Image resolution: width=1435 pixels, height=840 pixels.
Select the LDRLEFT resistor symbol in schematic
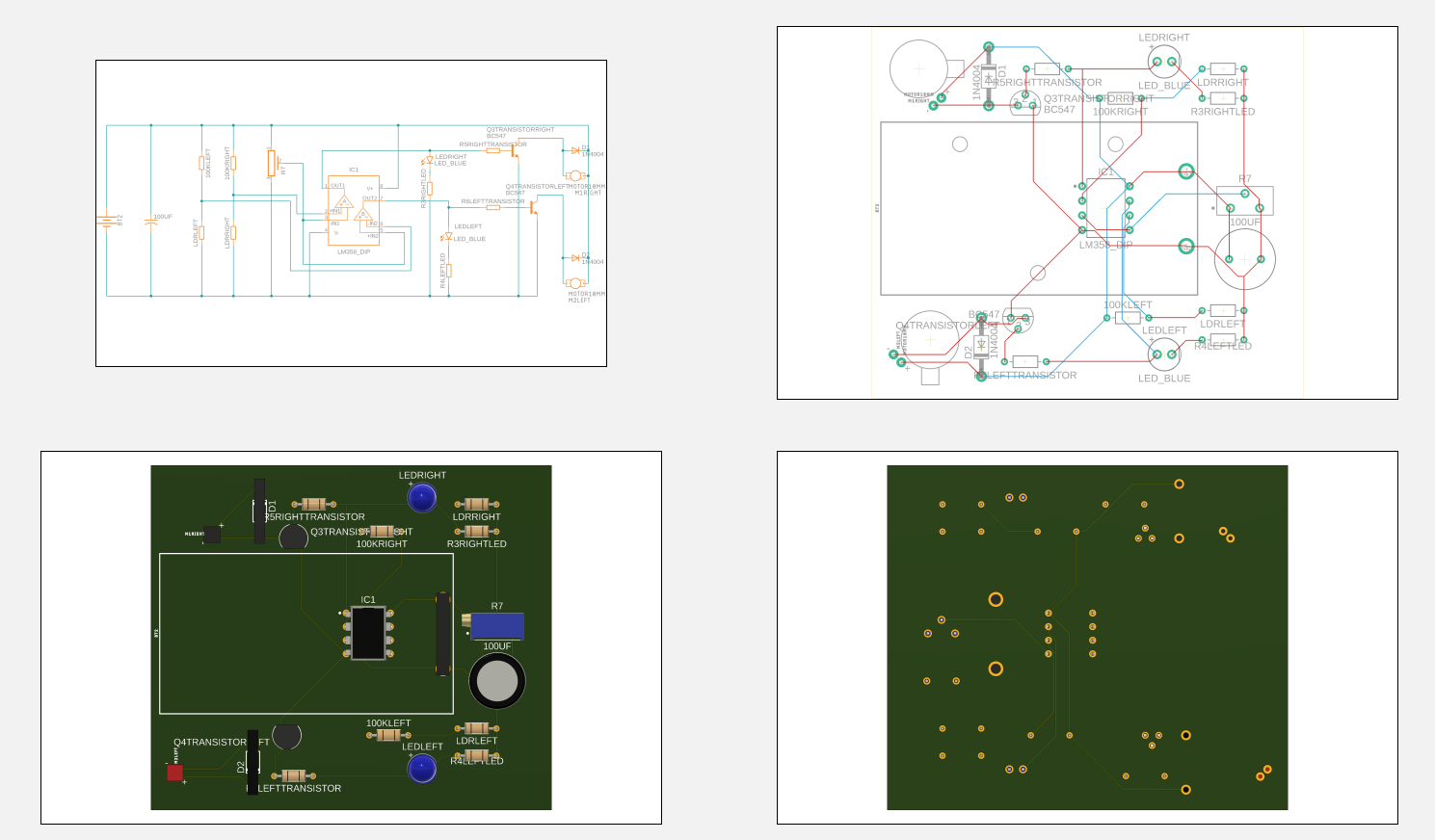(201, 233)
